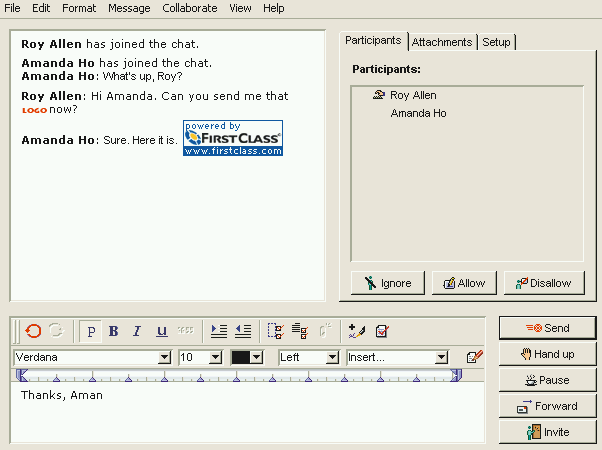Select the Plain text style button
Viewport: 602px width, 450px height.
click(91, 331)
